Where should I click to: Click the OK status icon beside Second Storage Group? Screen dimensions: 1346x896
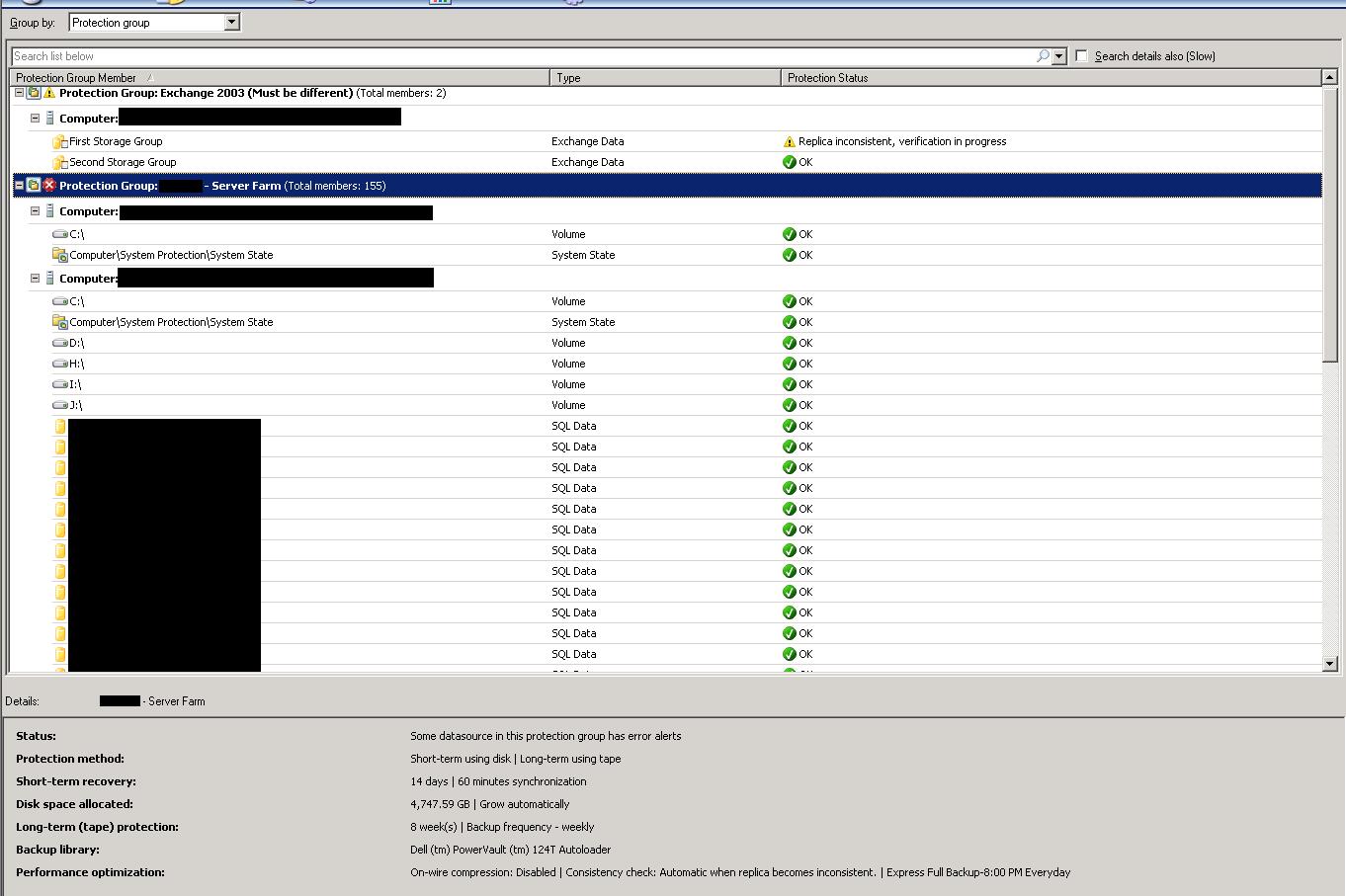(x=790, y=162)
